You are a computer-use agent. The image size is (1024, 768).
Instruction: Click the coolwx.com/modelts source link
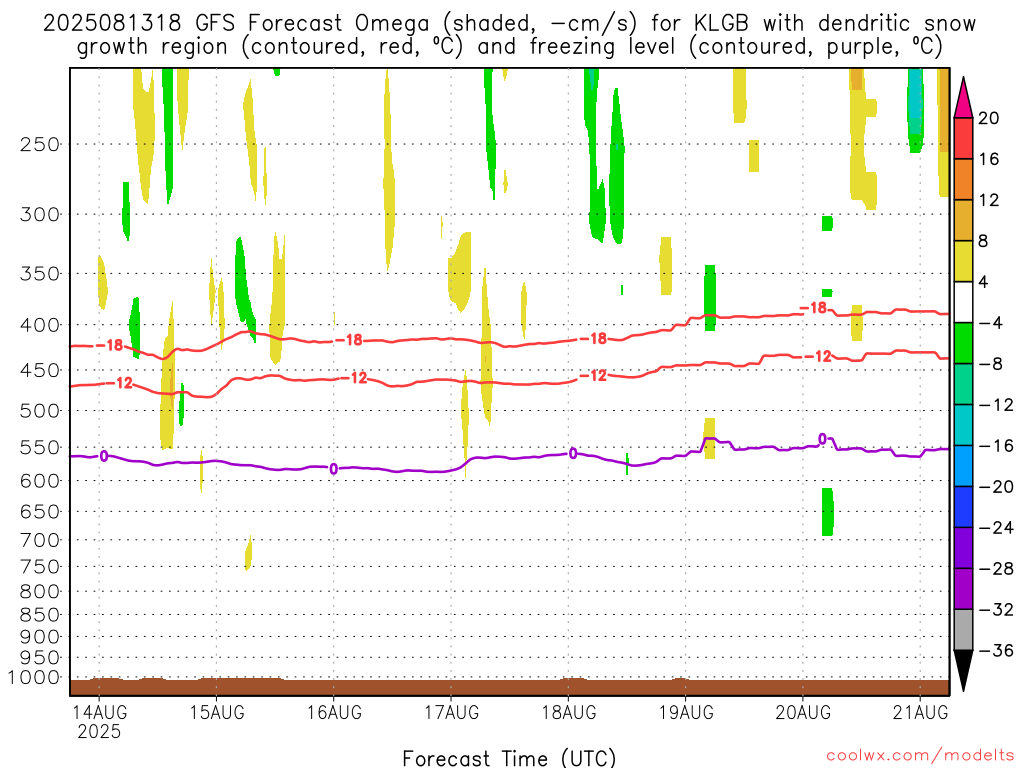point(920,756)
